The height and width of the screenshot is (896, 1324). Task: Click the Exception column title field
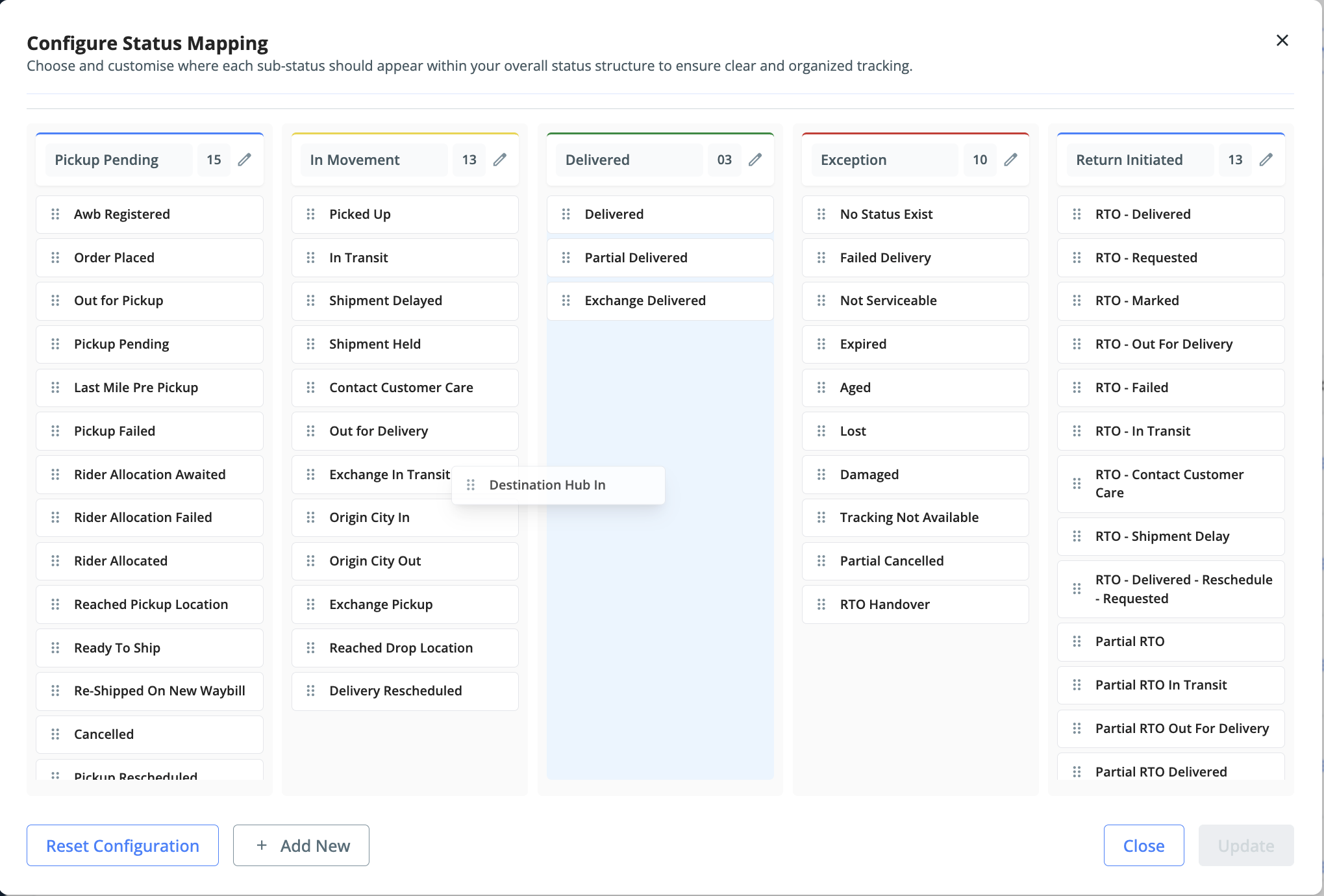[x=884, y=160]
